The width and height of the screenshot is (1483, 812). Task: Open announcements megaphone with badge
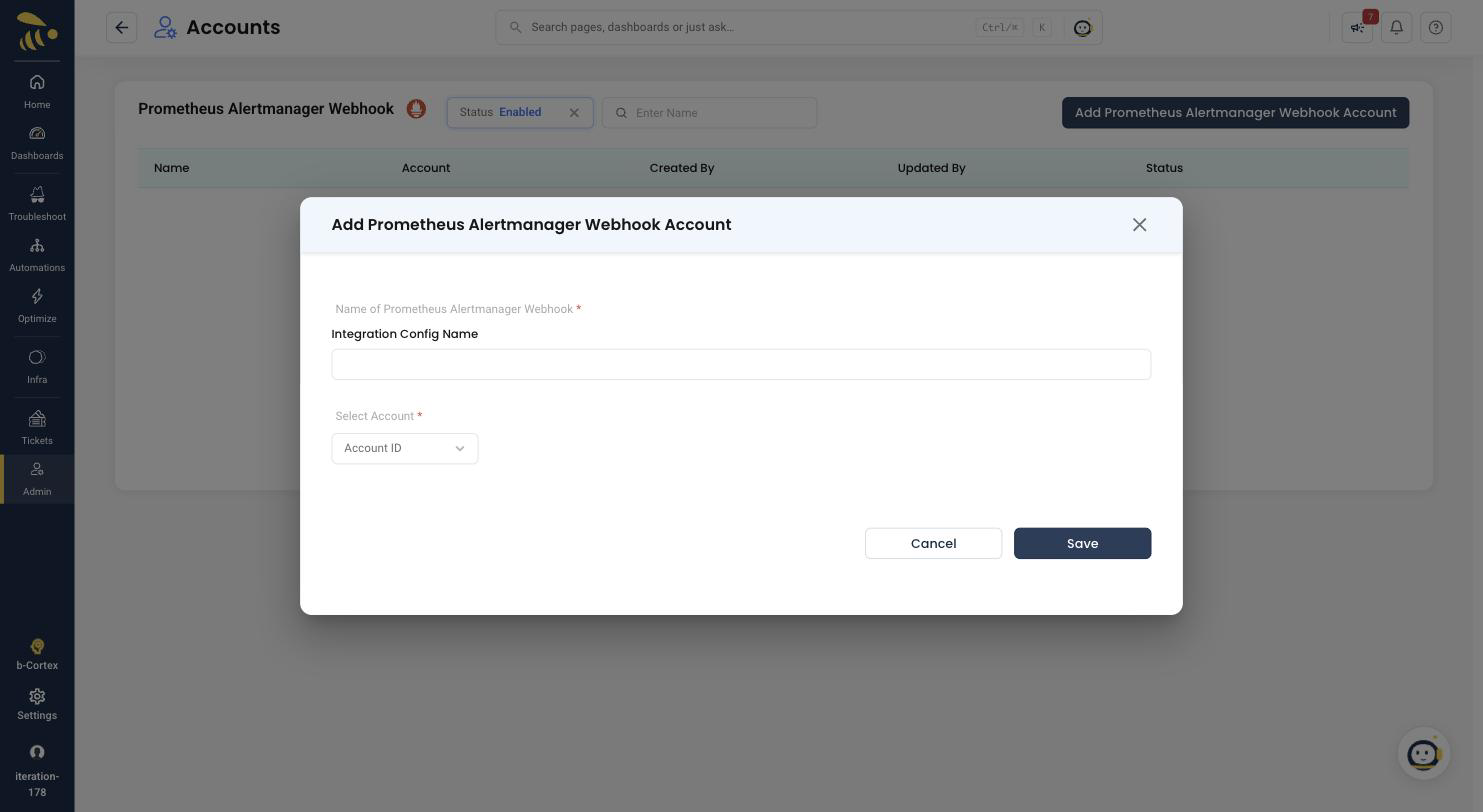click(x=1358, y=27)
